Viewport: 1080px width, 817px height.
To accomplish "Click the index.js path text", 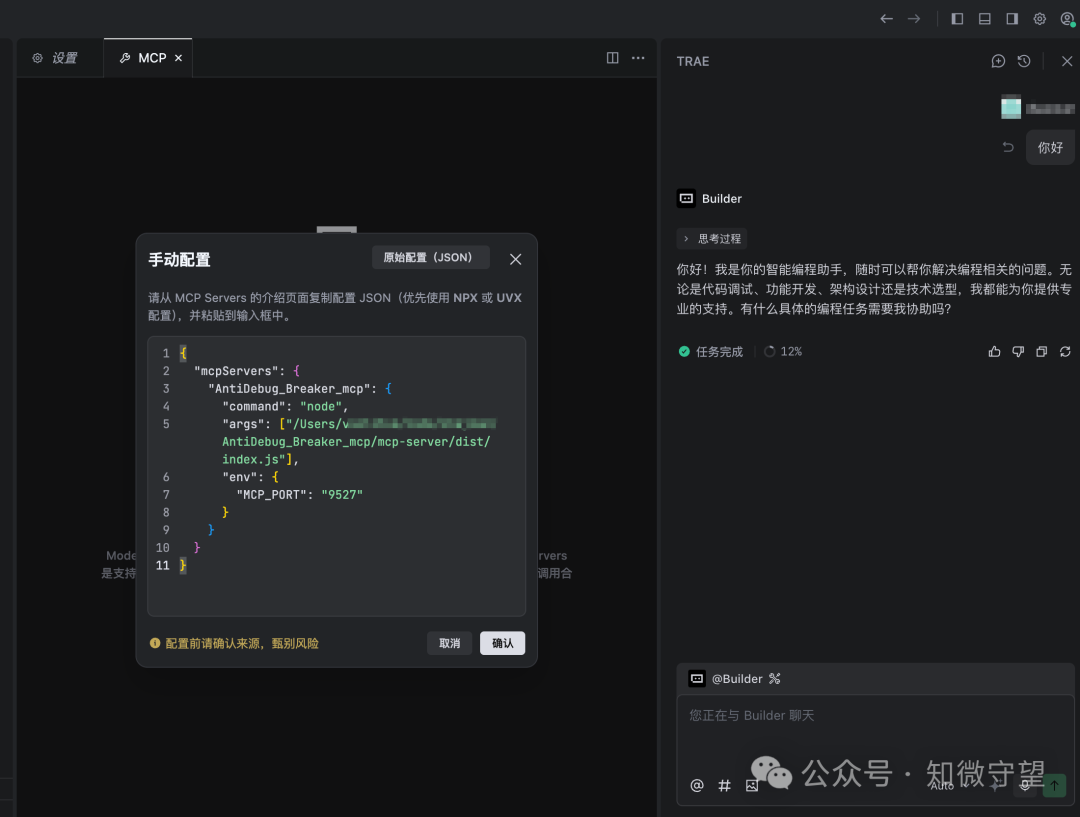I will [251, 459].
